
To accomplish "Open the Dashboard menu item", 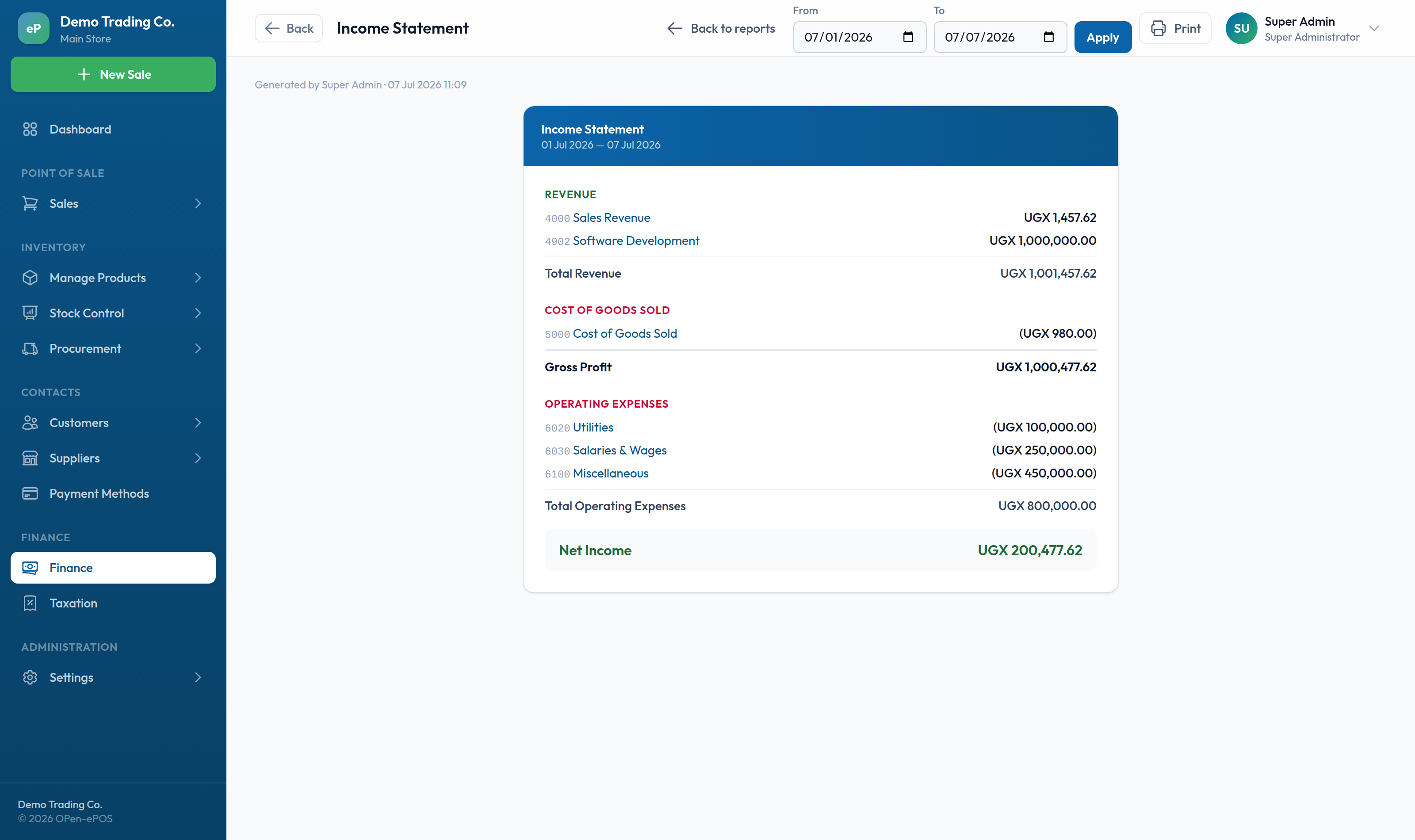I will coord(113,129).
